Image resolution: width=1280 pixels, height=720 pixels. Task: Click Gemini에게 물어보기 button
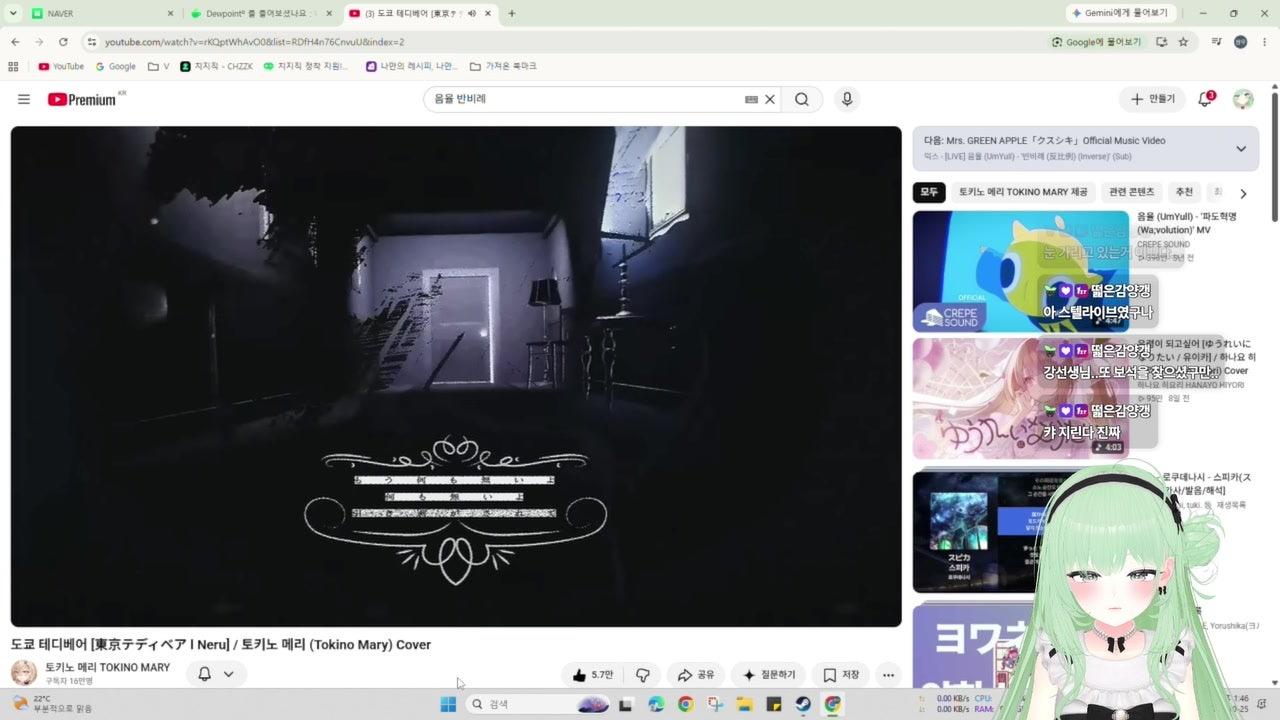[x=1120, y=14]
